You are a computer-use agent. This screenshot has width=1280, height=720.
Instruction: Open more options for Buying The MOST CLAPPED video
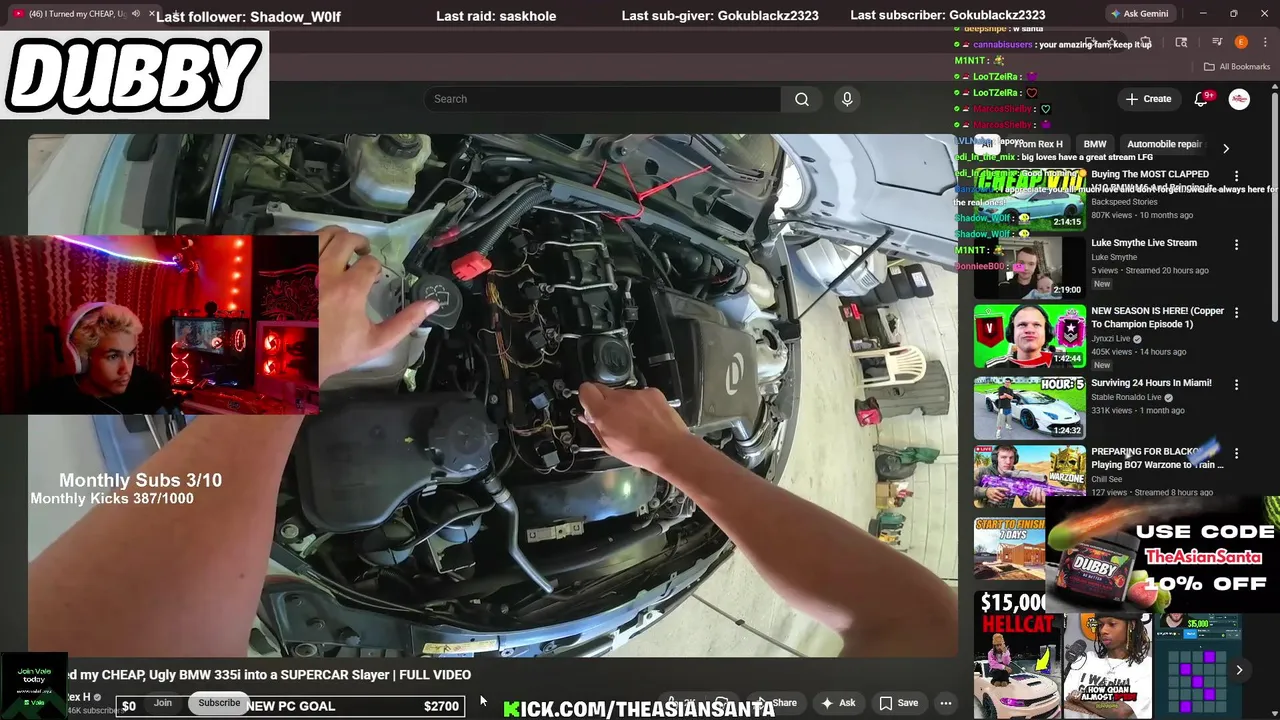pos(1236,175)
